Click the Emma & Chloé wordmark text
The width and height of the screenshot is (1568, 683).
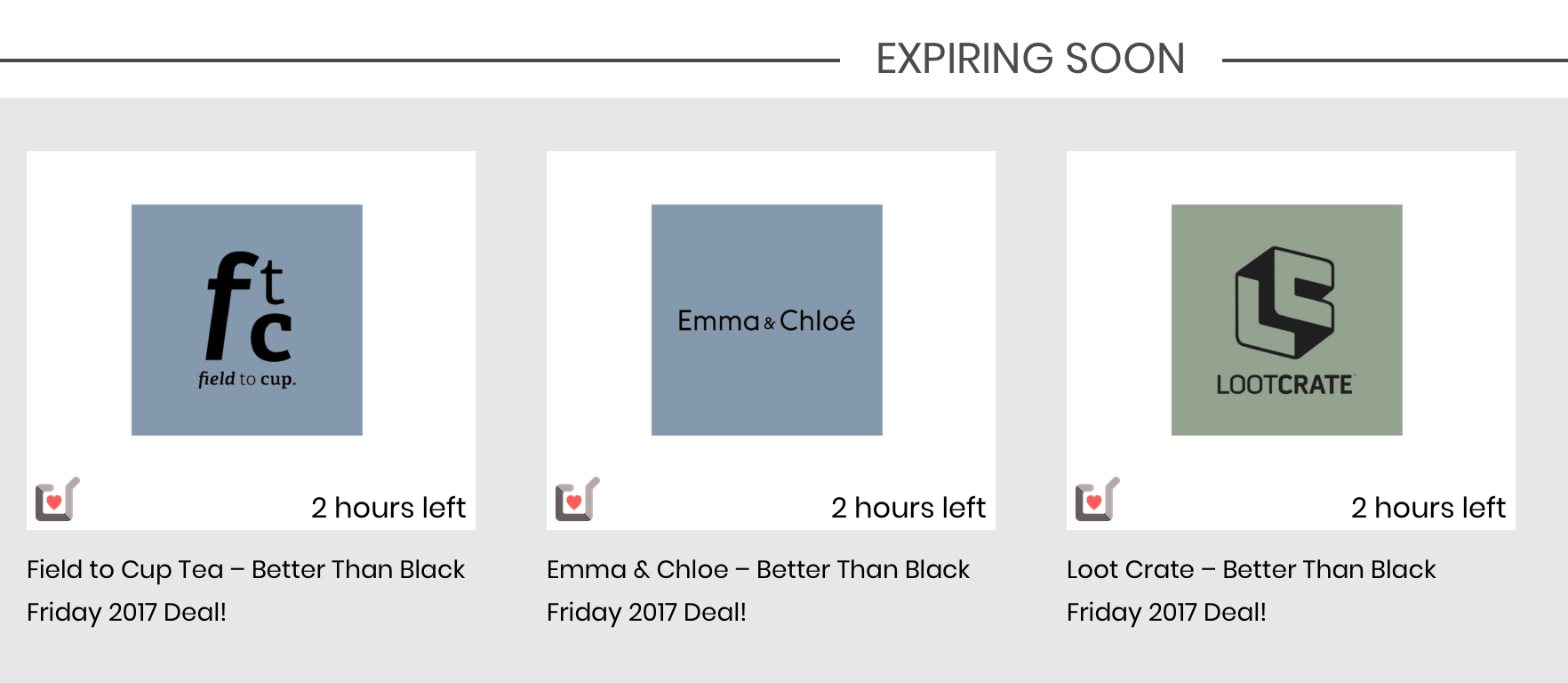pyautogui.click(x=766, y=320)
